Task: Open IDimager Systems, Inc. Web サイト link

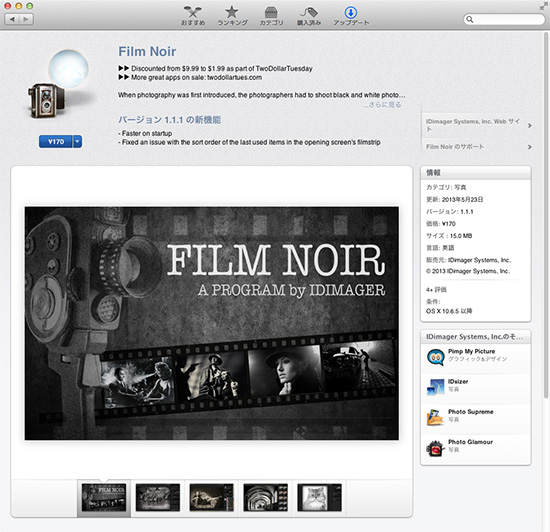Action: pos(473,125)
